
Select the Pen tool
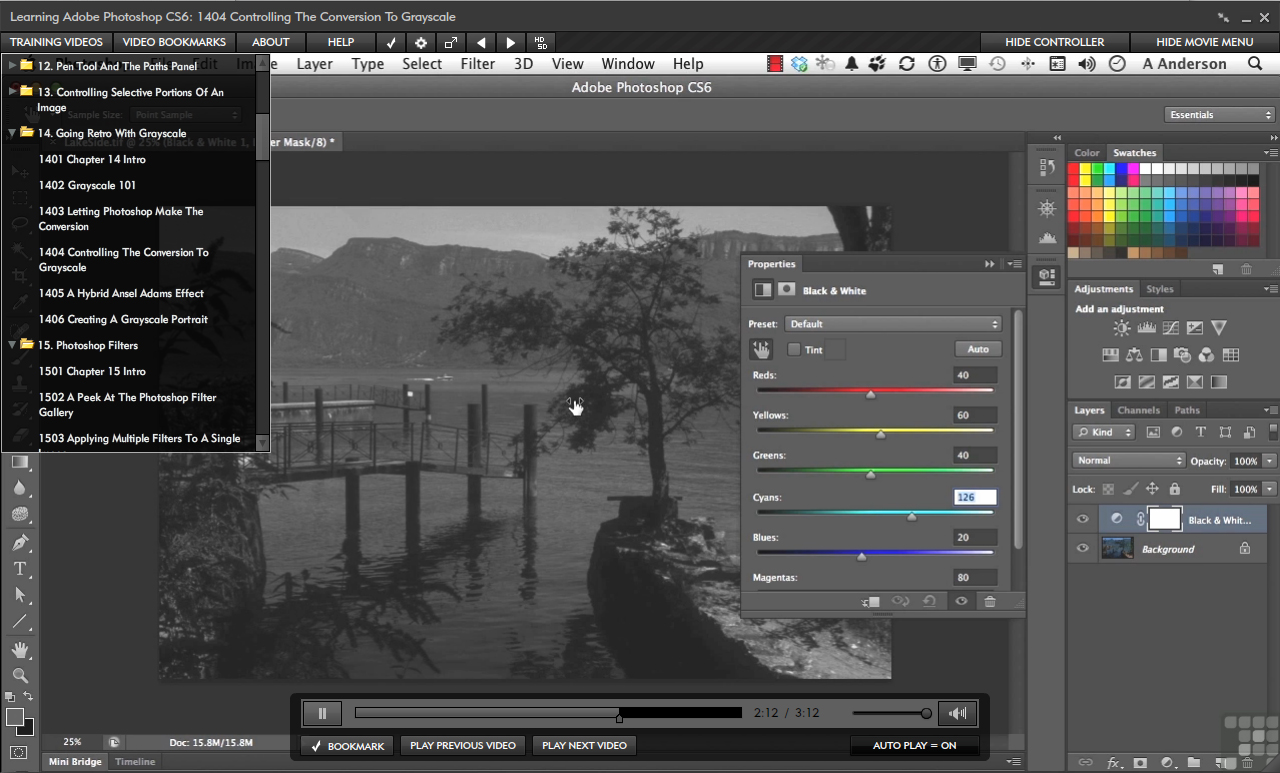[x=20, y=542]
